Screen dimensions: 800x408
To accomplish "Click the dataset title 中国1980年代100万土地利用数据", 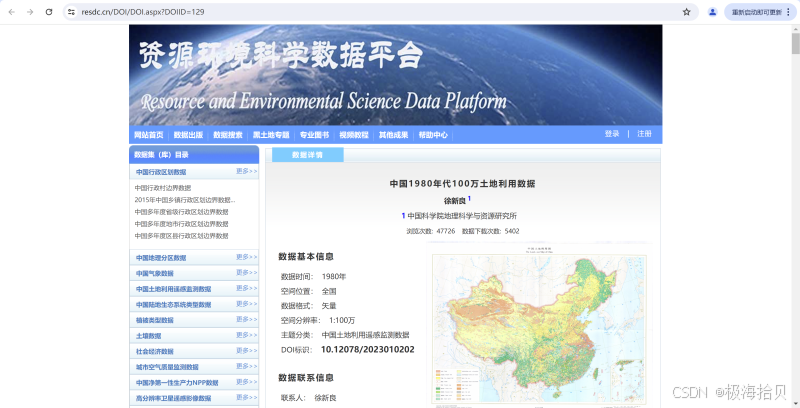I will point(462,184).
